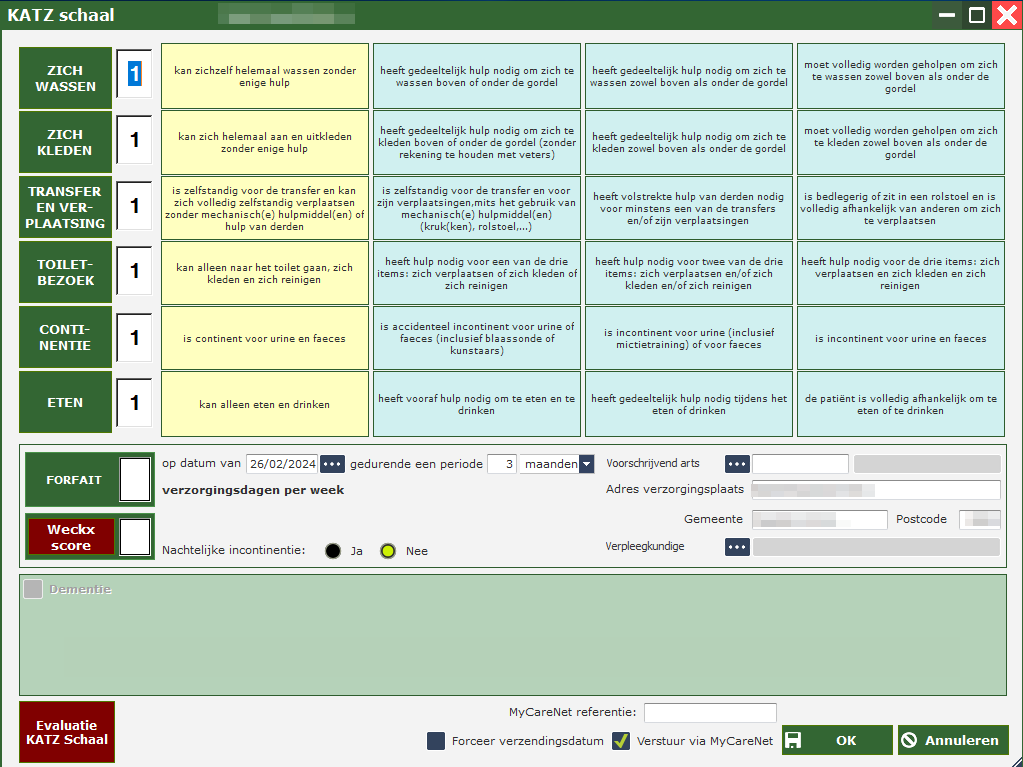The image size is (1023, 767).
Task: Click the ETEN category label
Action: click(x=65, y=402)
